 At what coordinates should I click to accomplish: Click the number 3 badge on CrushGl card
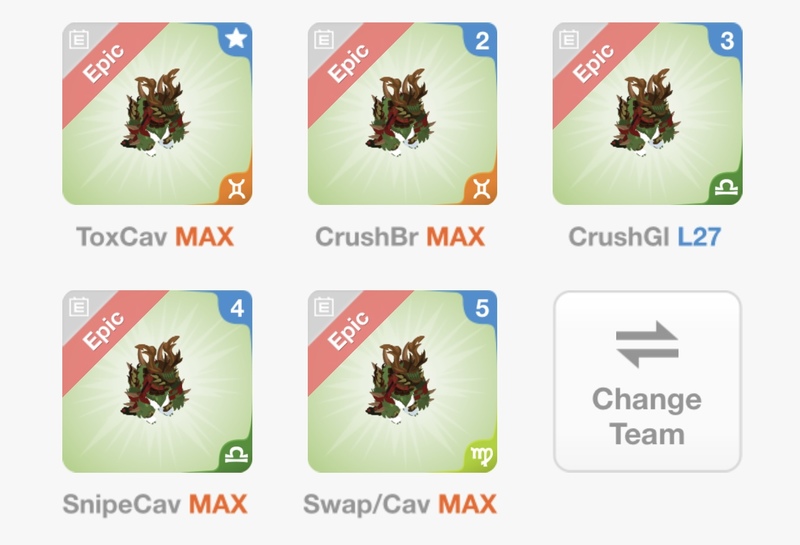[x=727, y=40]
